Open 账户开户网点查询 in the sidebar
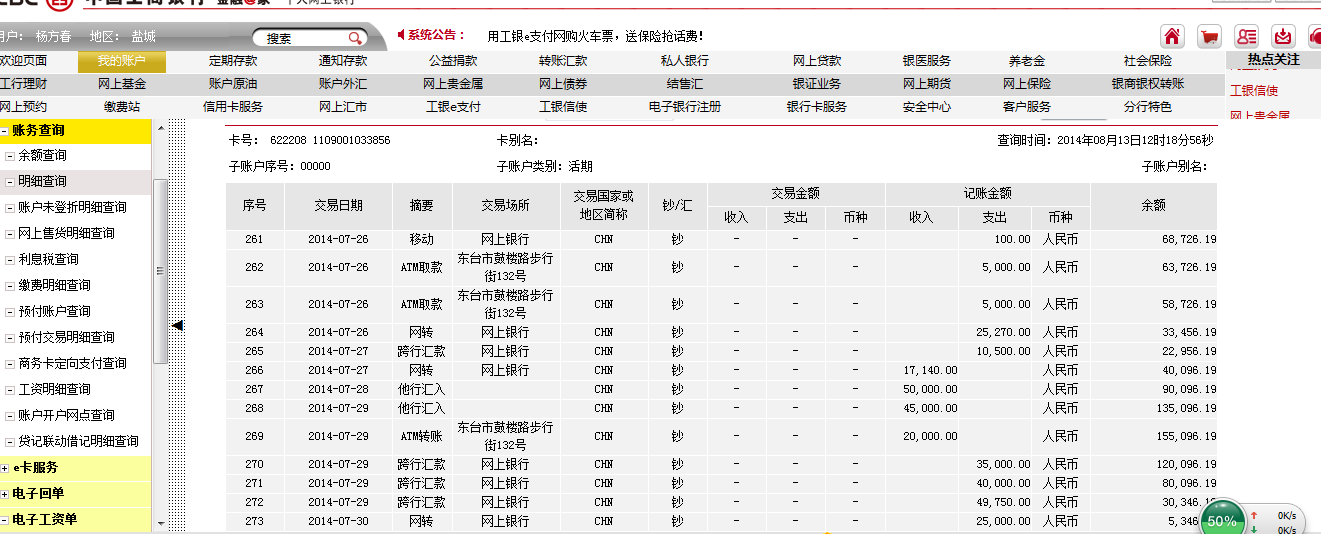 [66, 415]
